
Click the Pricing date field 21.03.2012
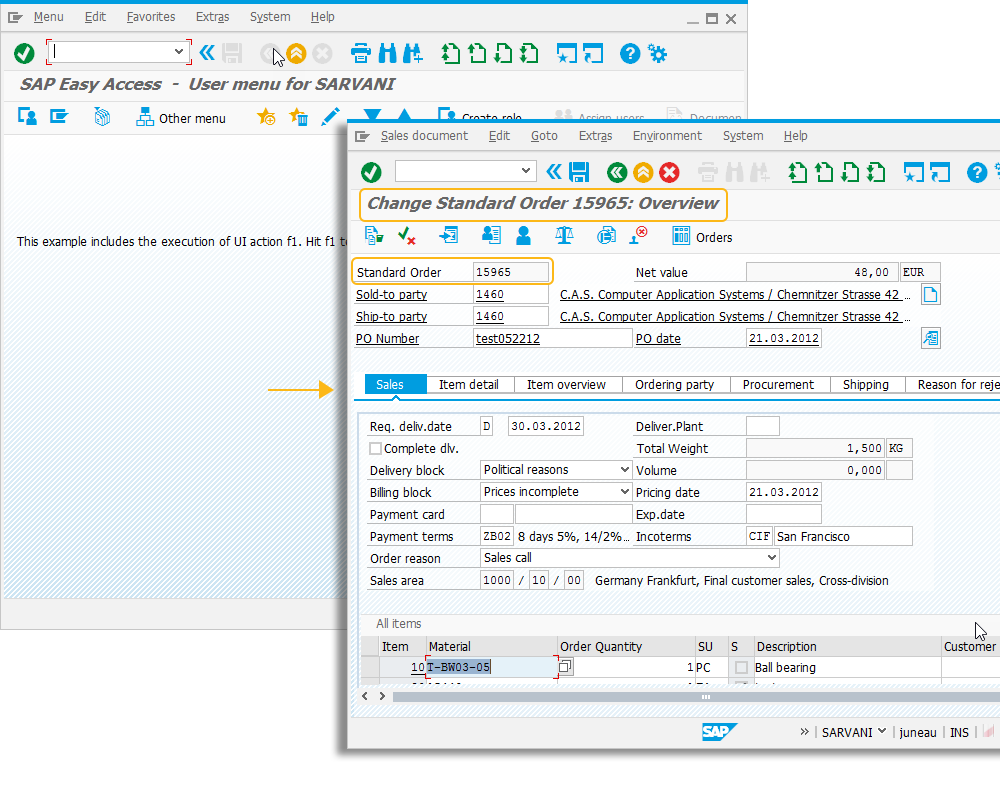(784, 492)
